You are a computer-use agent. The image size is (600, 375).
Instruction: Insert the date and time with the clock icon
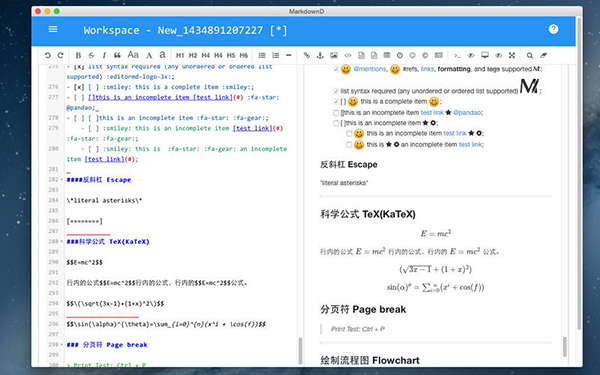[399, 55]
